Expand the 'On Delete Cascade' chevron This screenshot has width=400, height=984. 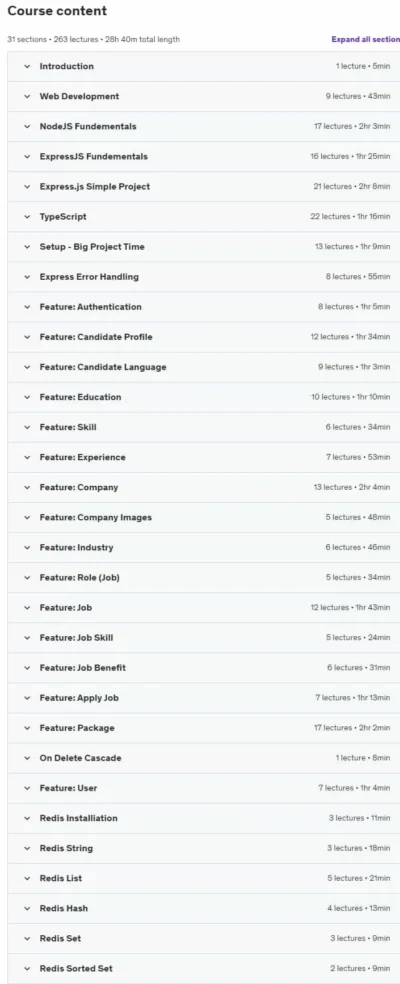27,758
